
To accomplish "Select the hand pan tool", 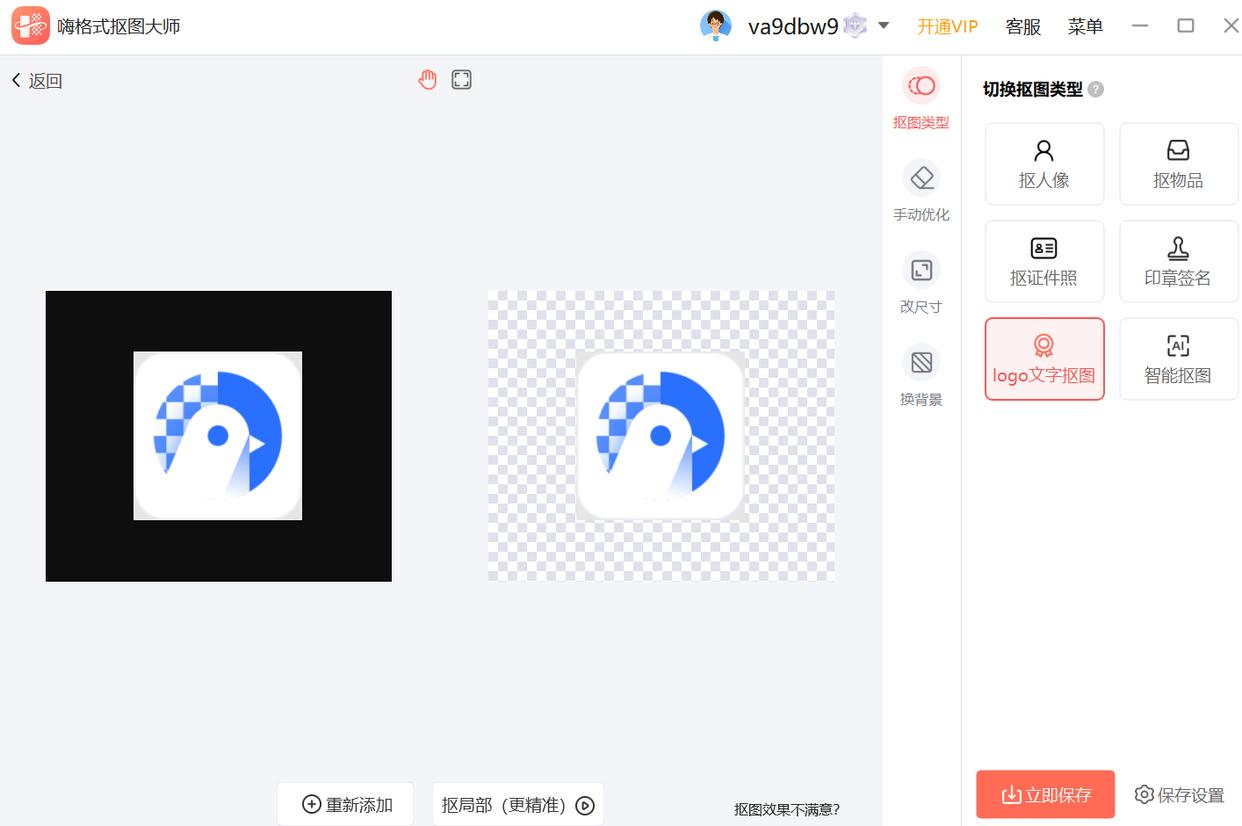I will (x=428, y=80).
